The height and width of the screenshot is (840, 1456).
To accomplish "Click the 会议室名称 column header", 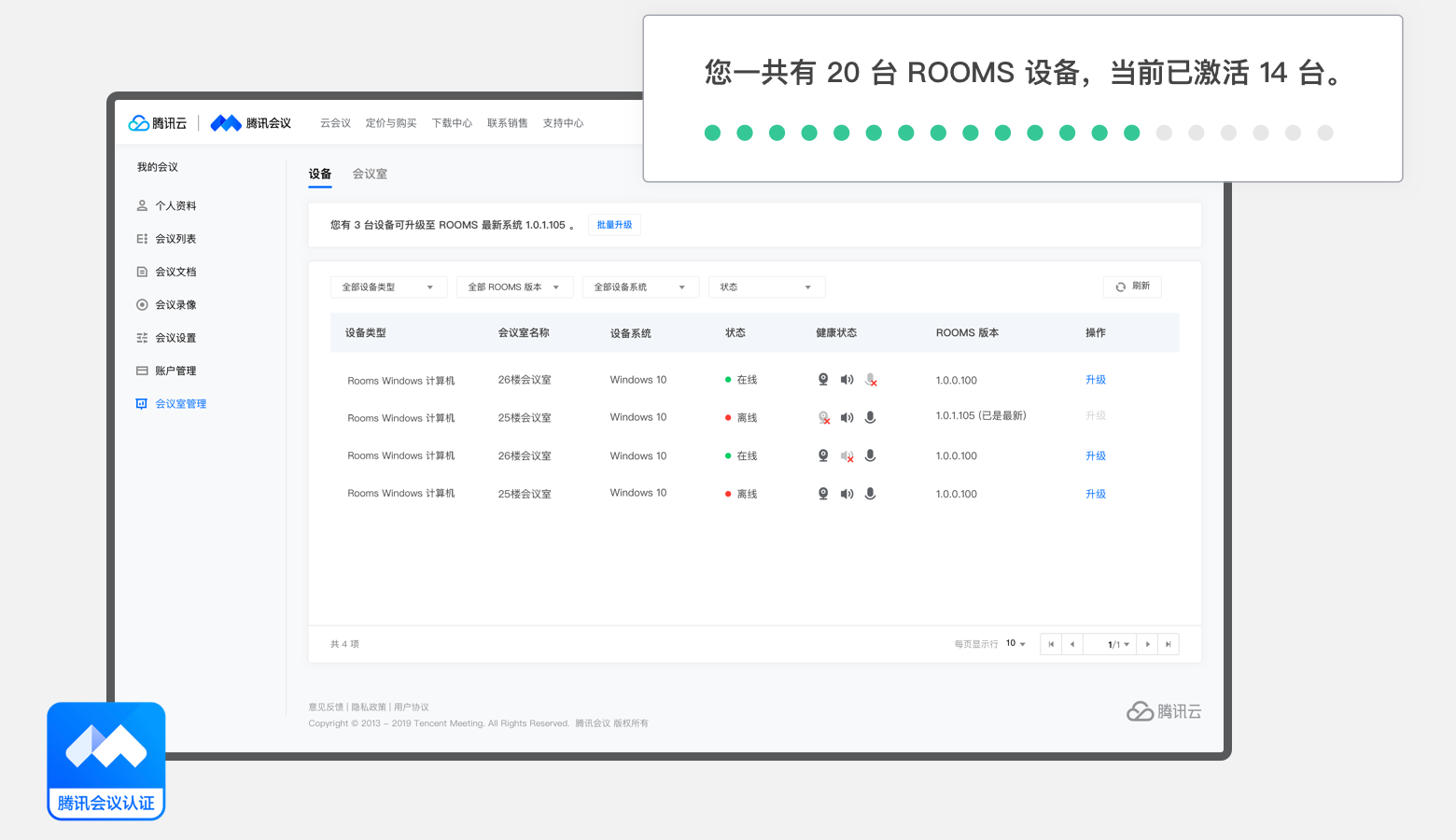I will pyautogui.click(x=524, y=333).
